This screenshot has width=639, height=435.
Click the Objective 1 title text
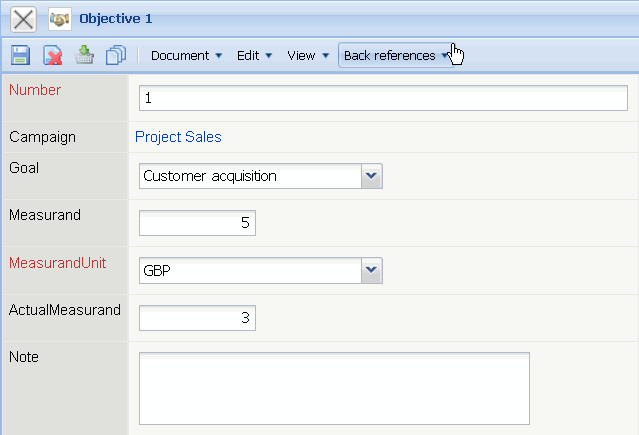coord(116,19)
